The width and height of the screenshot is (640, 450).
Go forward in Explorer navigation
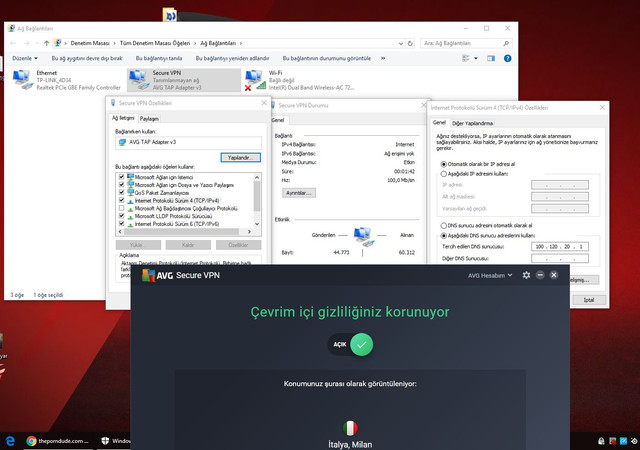pyautogui.click(x=27, y=43)
